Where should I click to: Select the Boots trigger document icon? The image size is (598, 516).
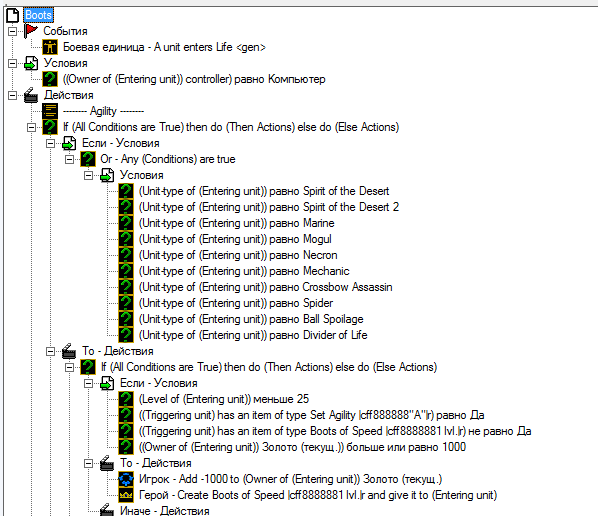pyautogui.click(x=12, y=15)
